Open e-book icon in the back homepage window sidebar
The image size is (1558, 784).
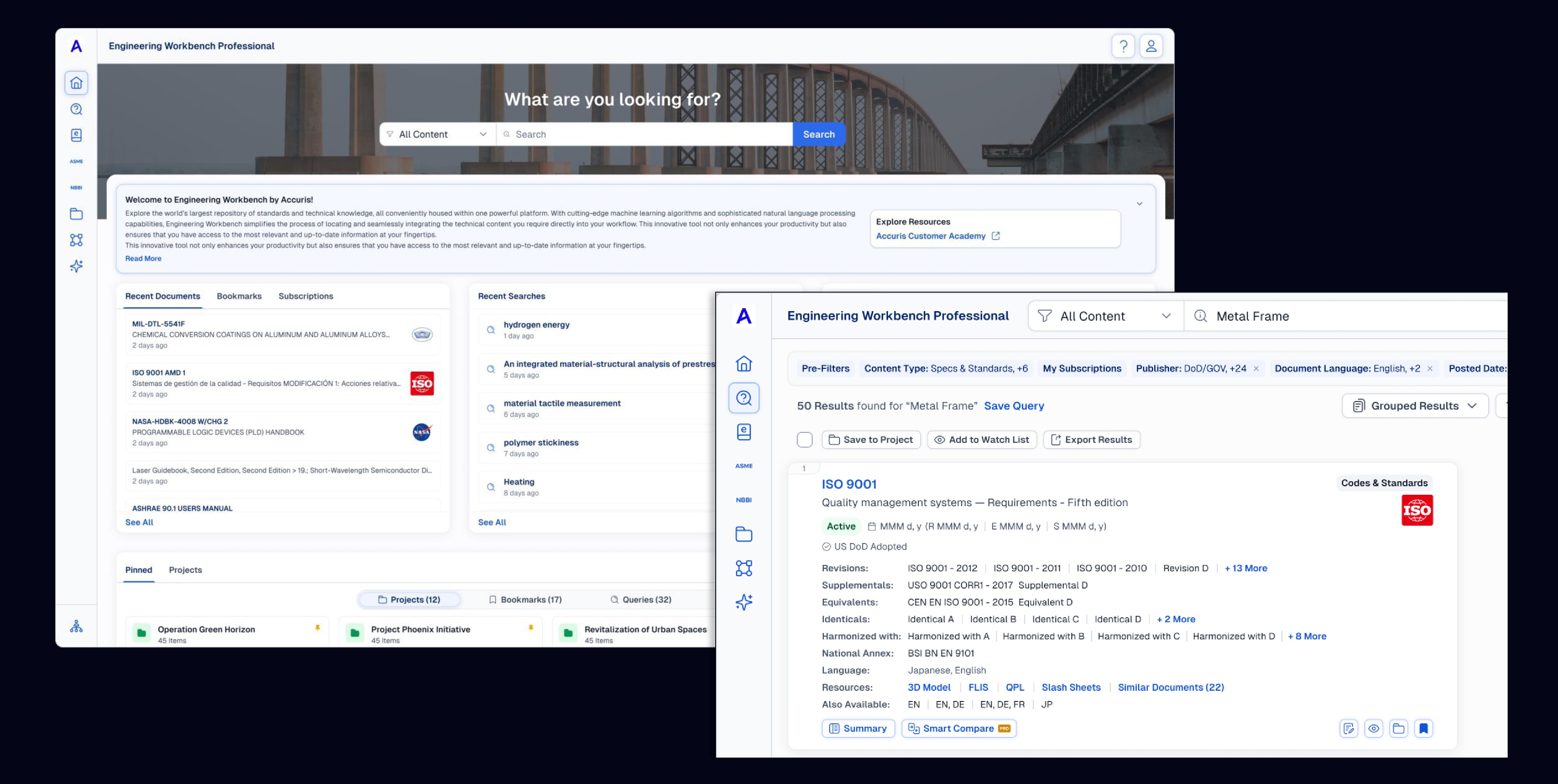click(76, 135)
